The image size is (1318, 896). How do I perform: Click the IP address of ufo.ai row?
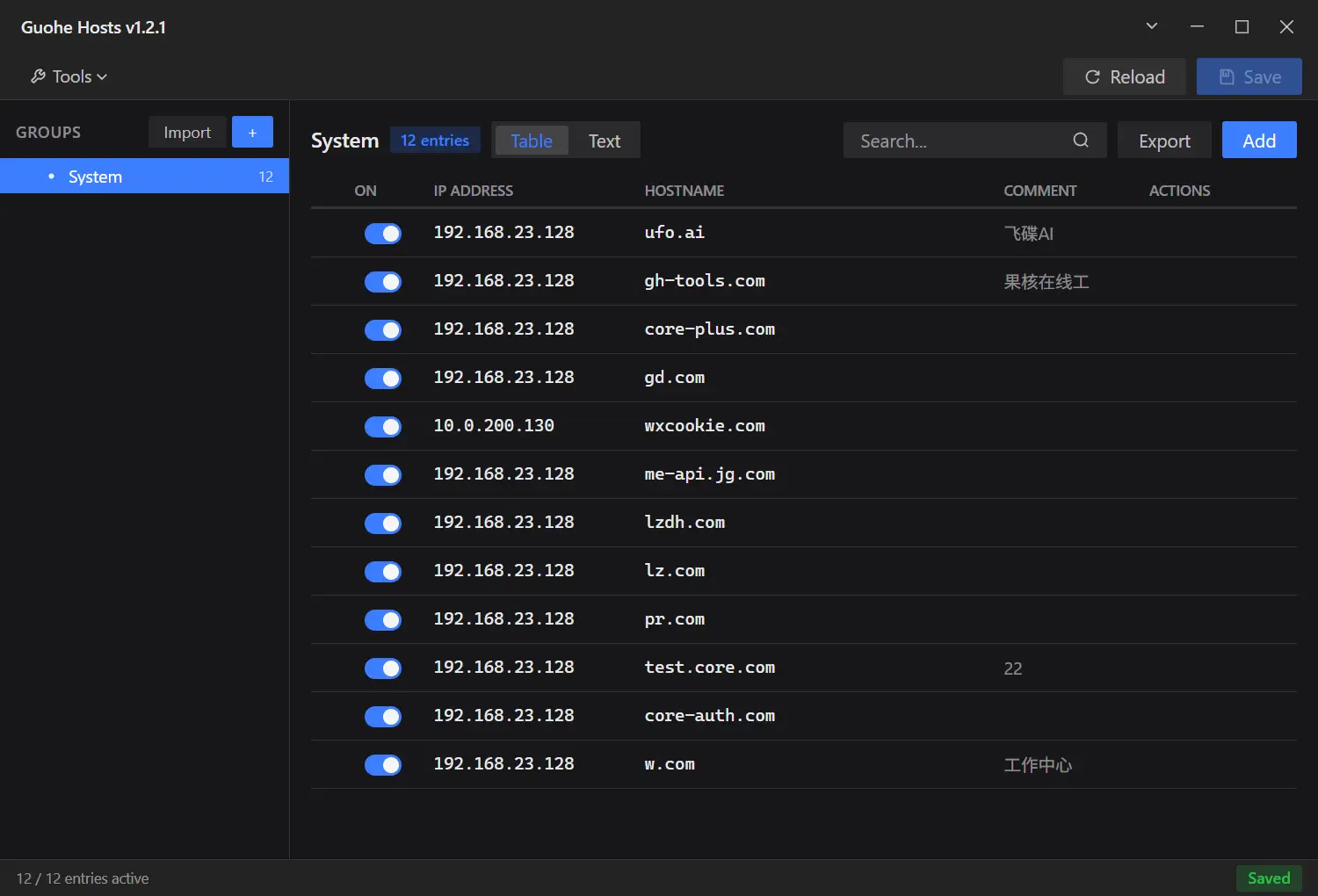pos(503,233)
